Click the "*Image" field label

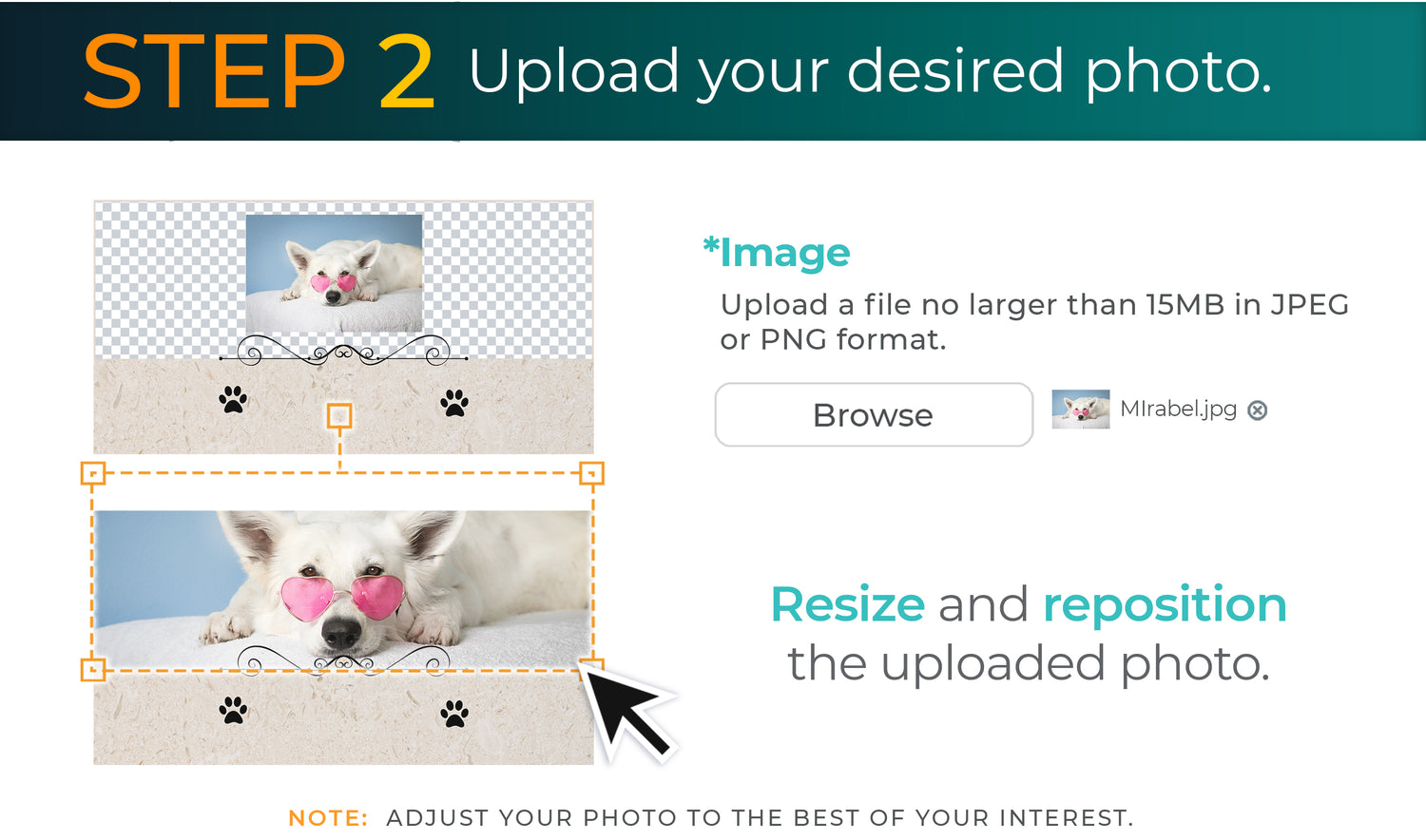[x=777, y=253]
